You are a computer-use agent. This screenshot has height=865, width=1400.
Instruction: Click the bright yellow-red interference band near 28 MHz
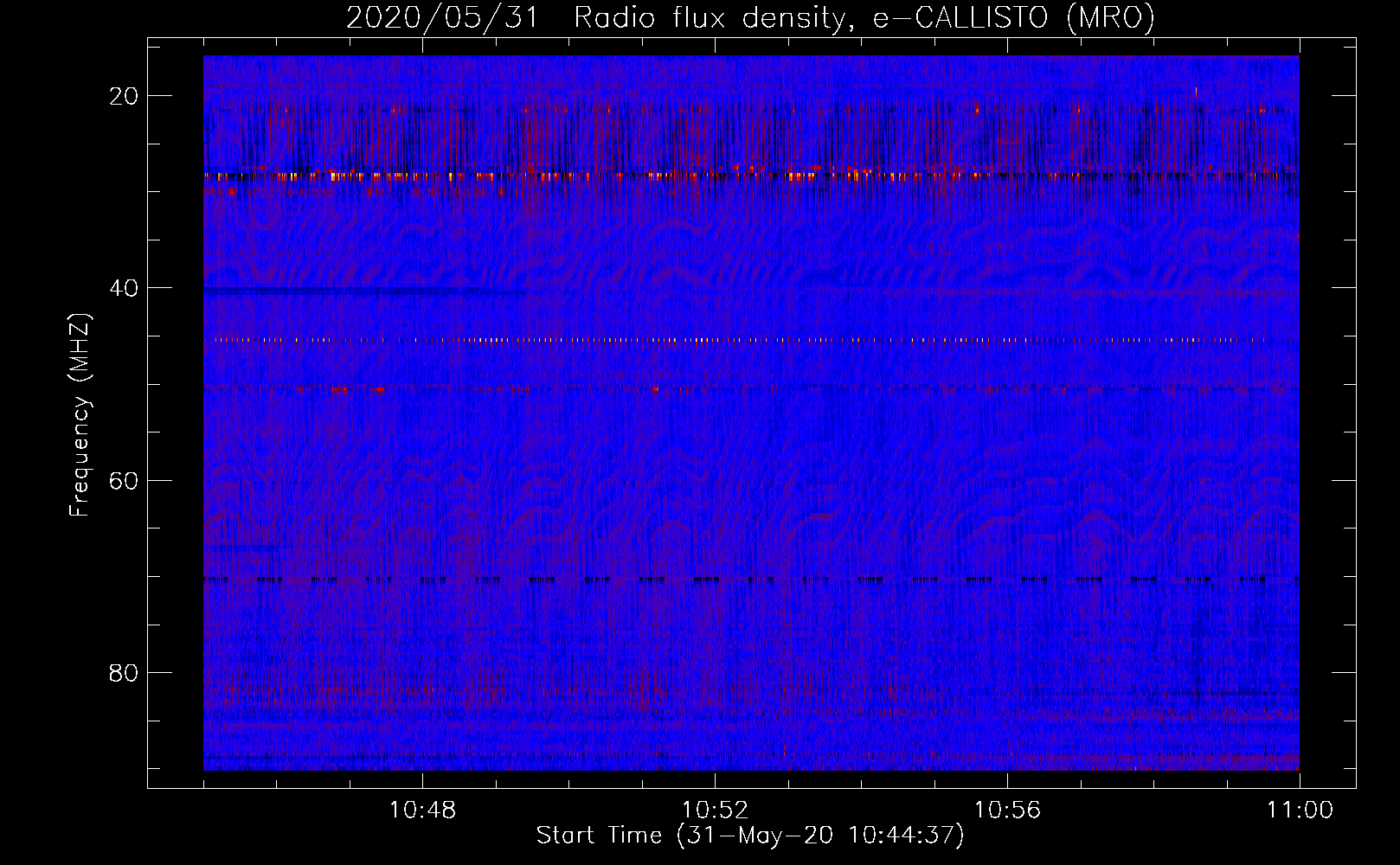[751, 176]
